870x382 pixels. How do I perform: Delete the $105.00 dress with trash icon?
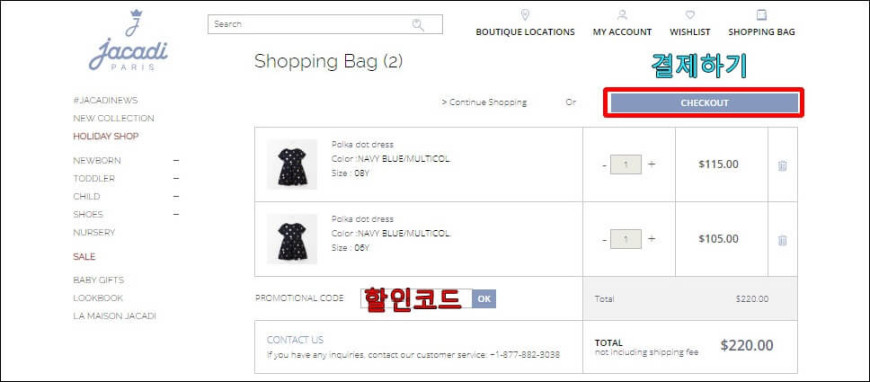coord(782,240)
